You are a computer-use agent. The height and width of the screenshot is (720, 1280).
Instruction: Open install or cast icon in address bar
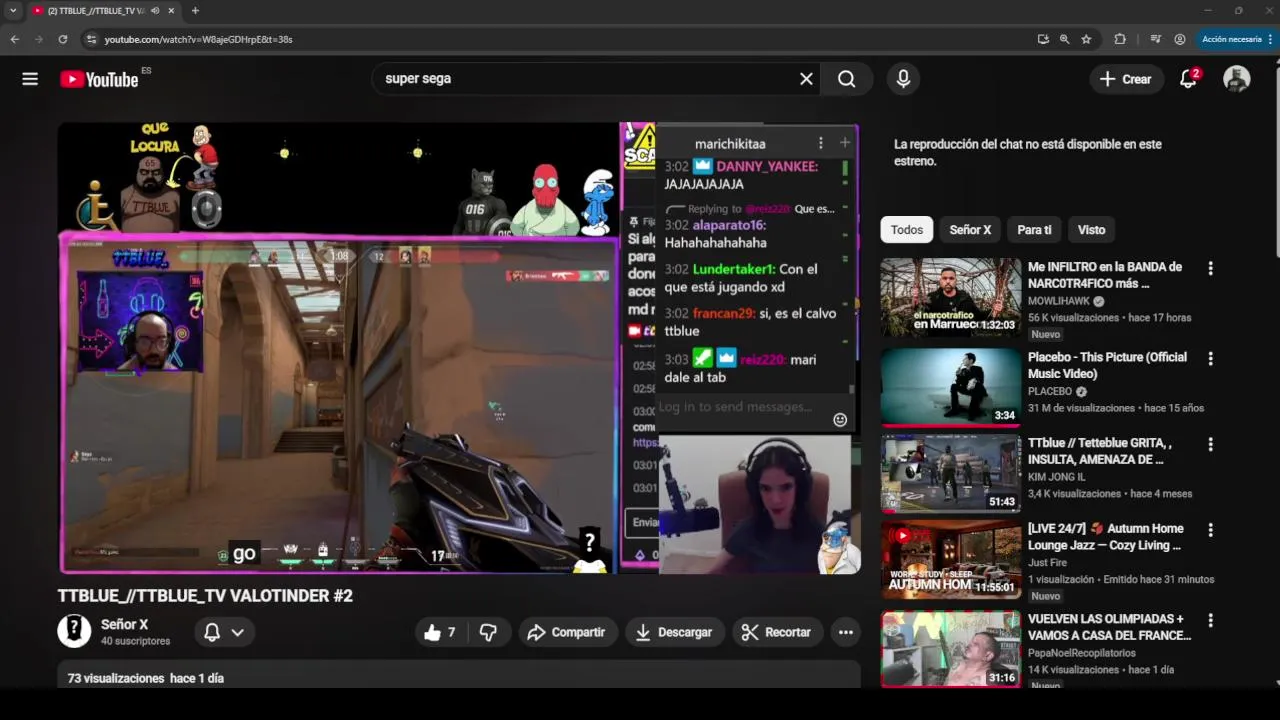pos(1043,39)
